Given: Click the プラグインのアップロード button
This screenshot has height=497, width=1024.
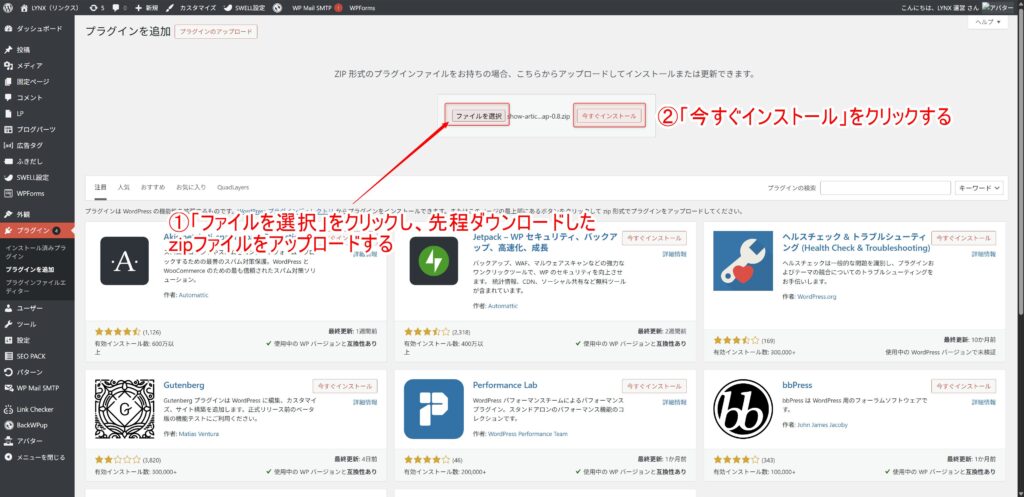Looking at the screenshot, I should [216, 31].
